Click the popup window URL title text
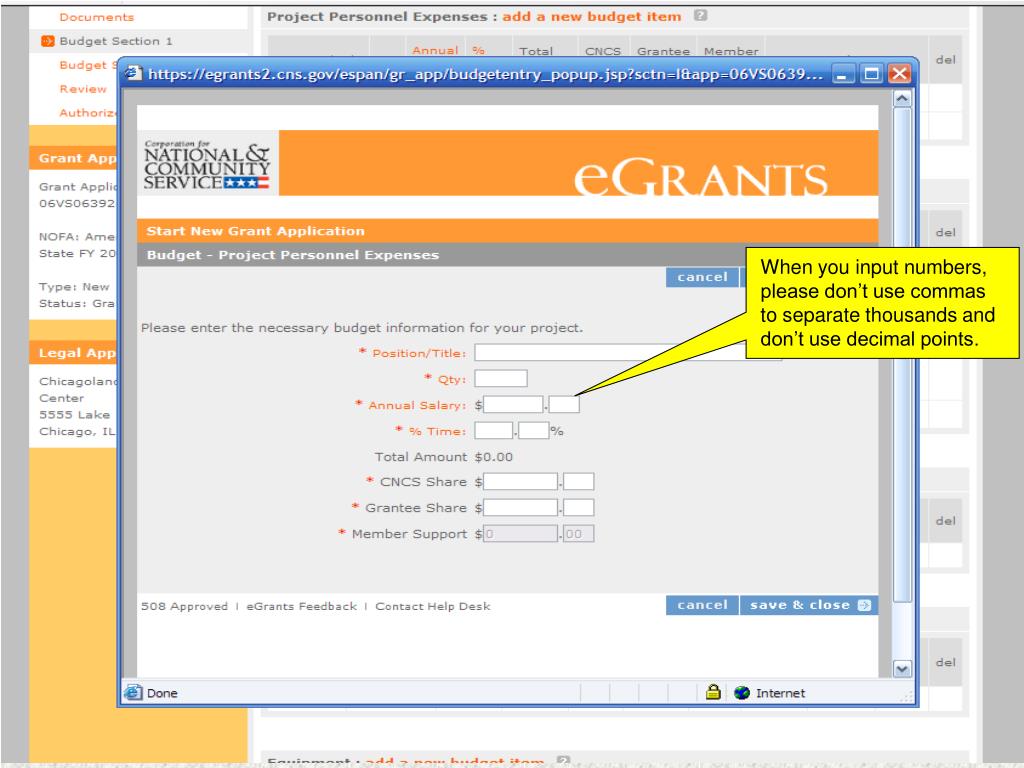This screenshot has height=768, width=1024. [485, 74]
